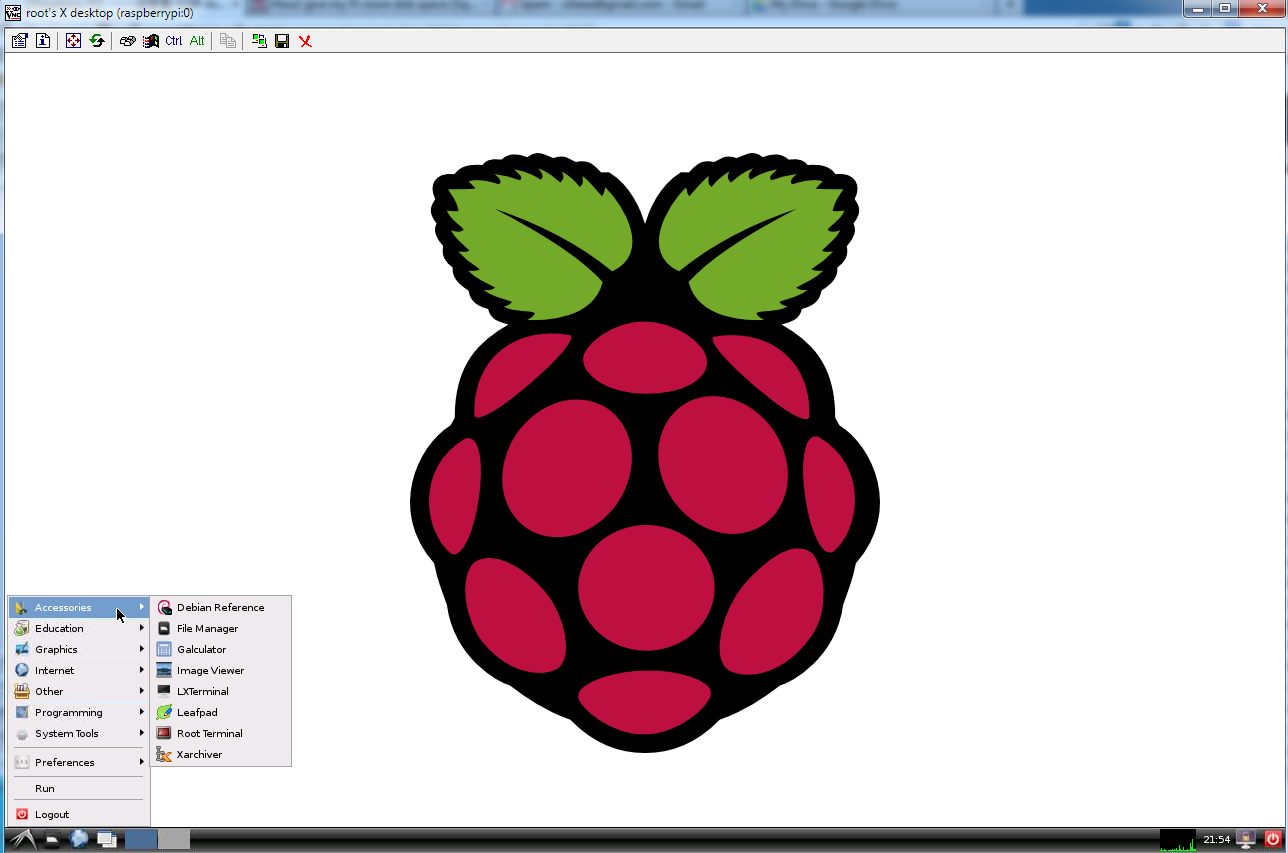
Task: Click the 21:54 taskbar clock
Action: pyautogui.click(x=1216, y=840)
